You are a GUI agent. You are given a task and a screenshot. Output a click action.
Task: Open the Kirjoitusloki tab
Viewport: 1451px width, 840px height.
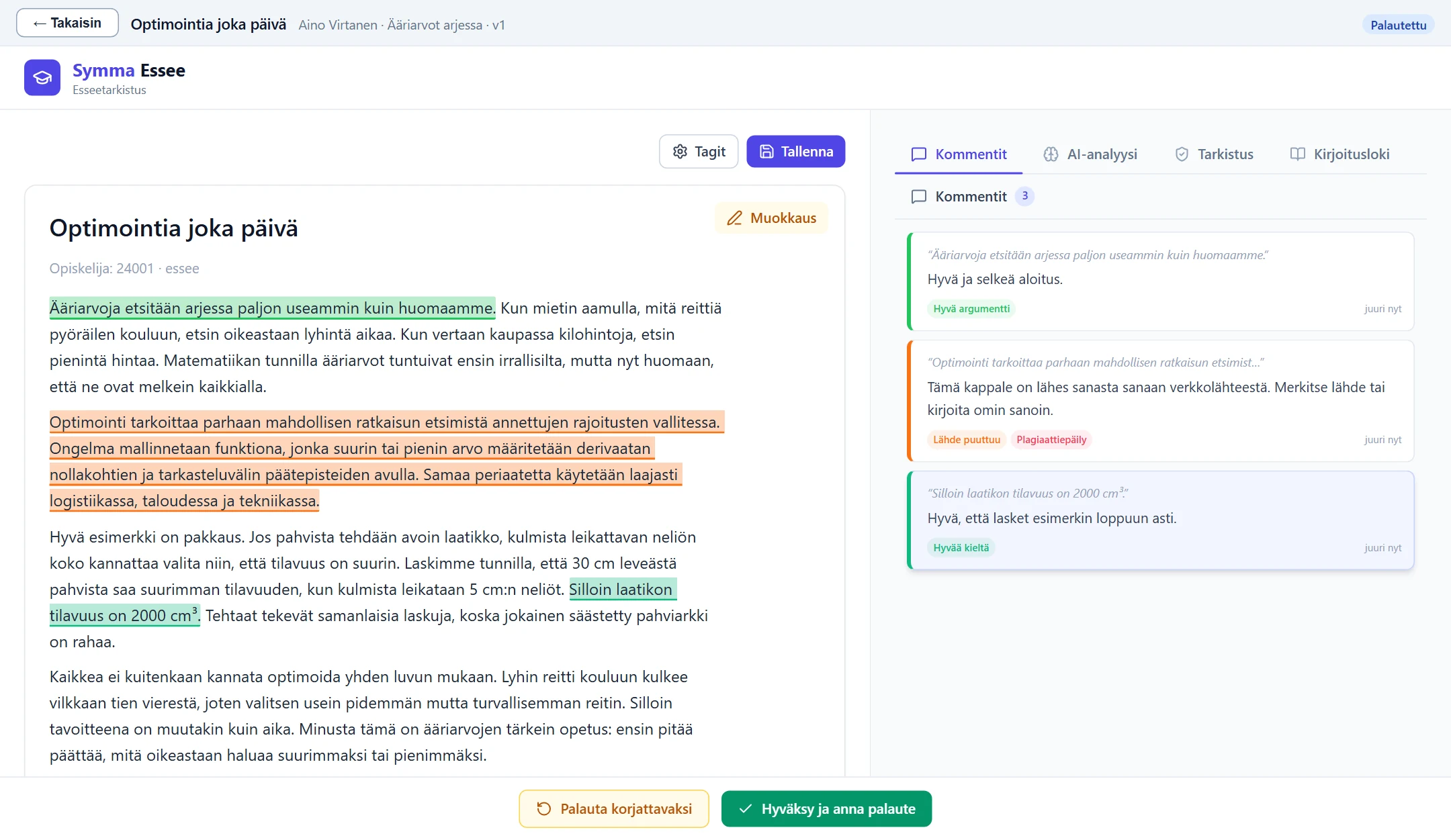tap(1339, 154)
